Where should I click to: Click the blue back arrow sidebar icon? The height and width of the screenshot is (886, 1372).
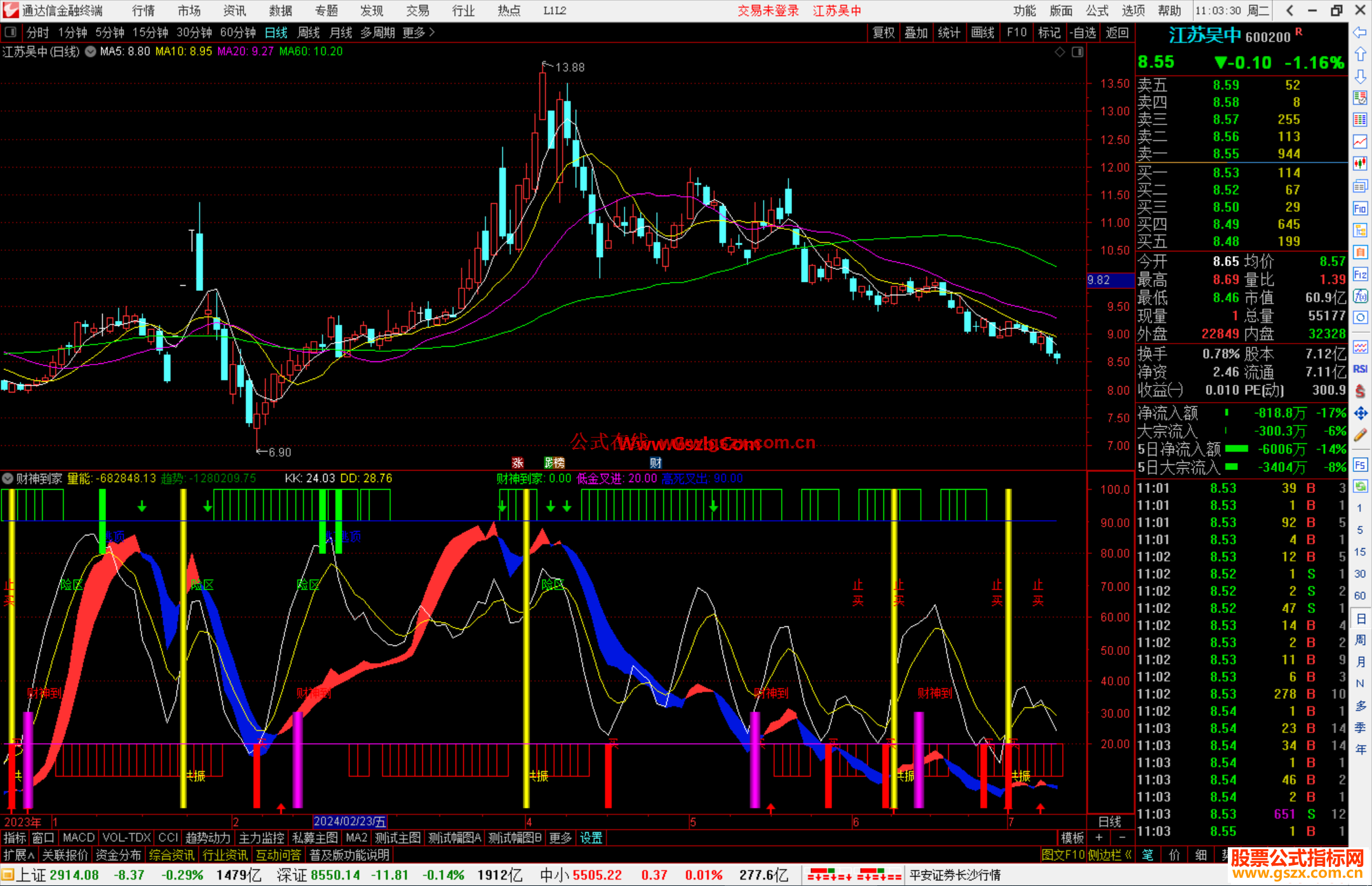pos(1360,32)
